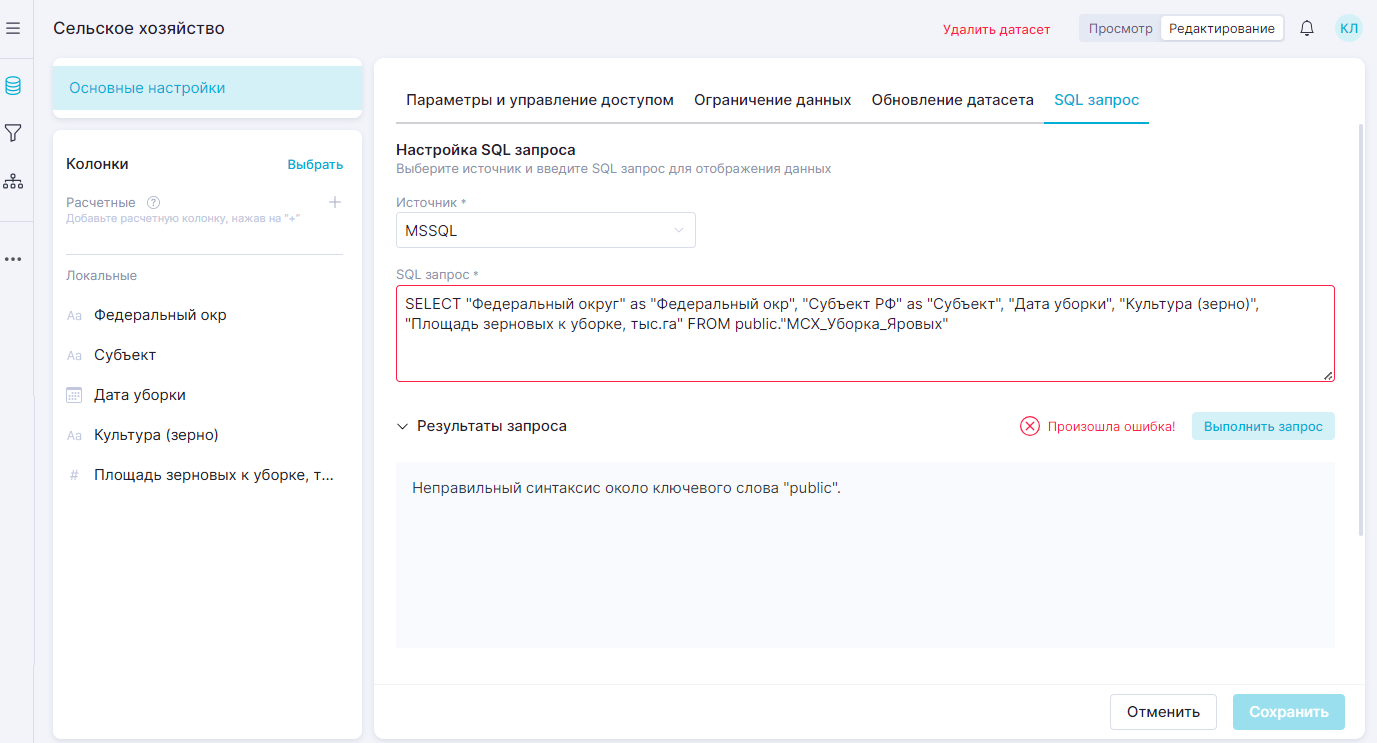Click the vertical scrollbar on the right panel
1377x743 pixels.
pyautogui.click(x=1359, y=330)
